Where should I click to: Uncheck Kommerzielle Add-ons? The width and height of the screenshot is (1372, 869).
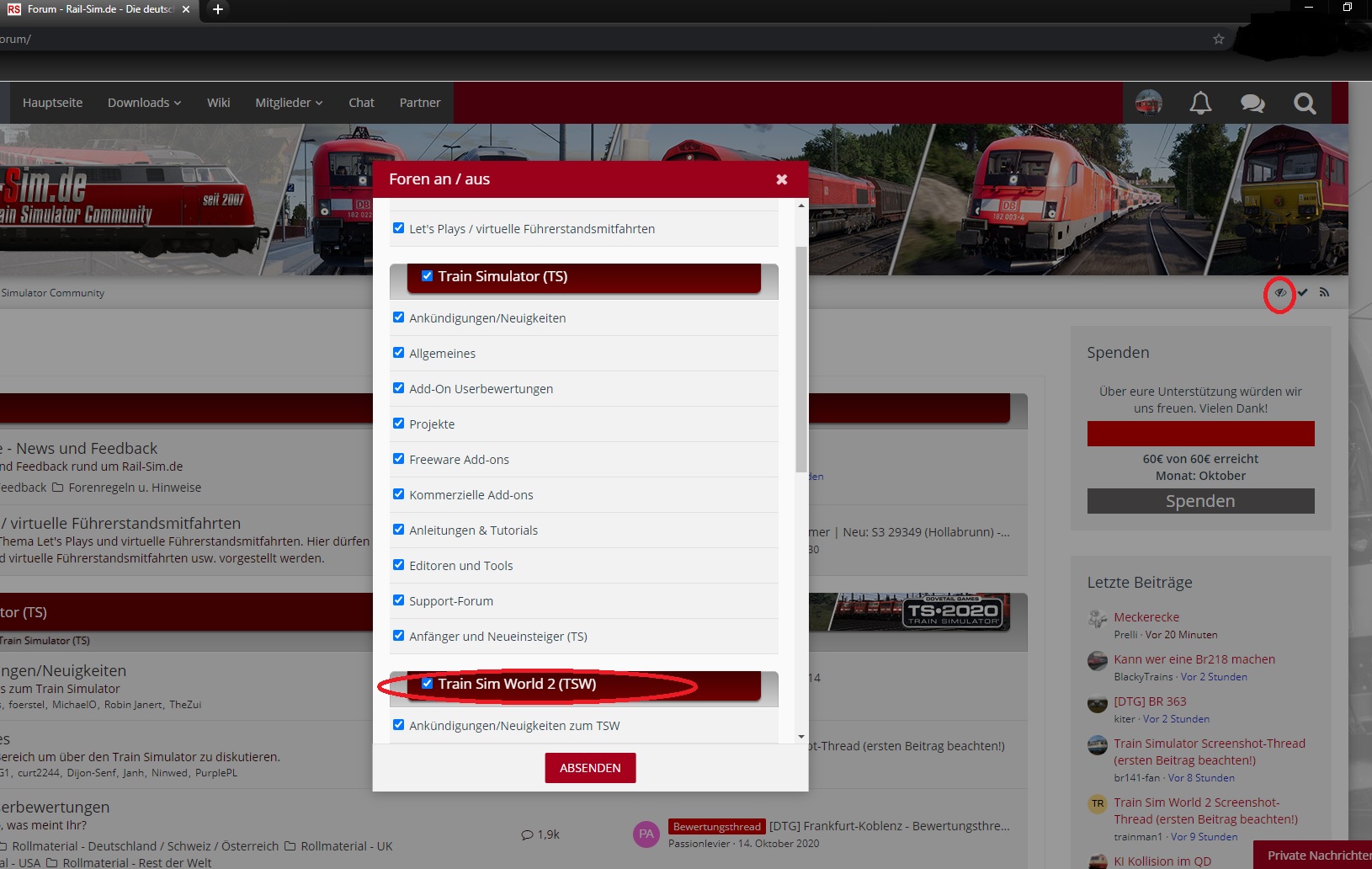click(x=399, y=494)
